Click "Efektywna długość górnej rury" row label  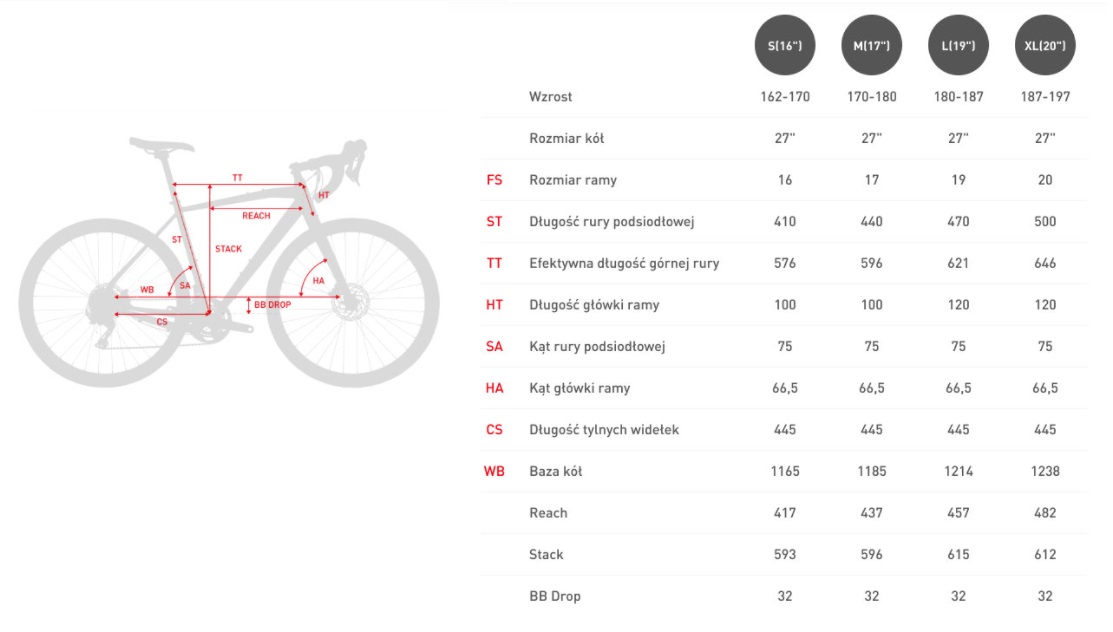coord(624,263)
